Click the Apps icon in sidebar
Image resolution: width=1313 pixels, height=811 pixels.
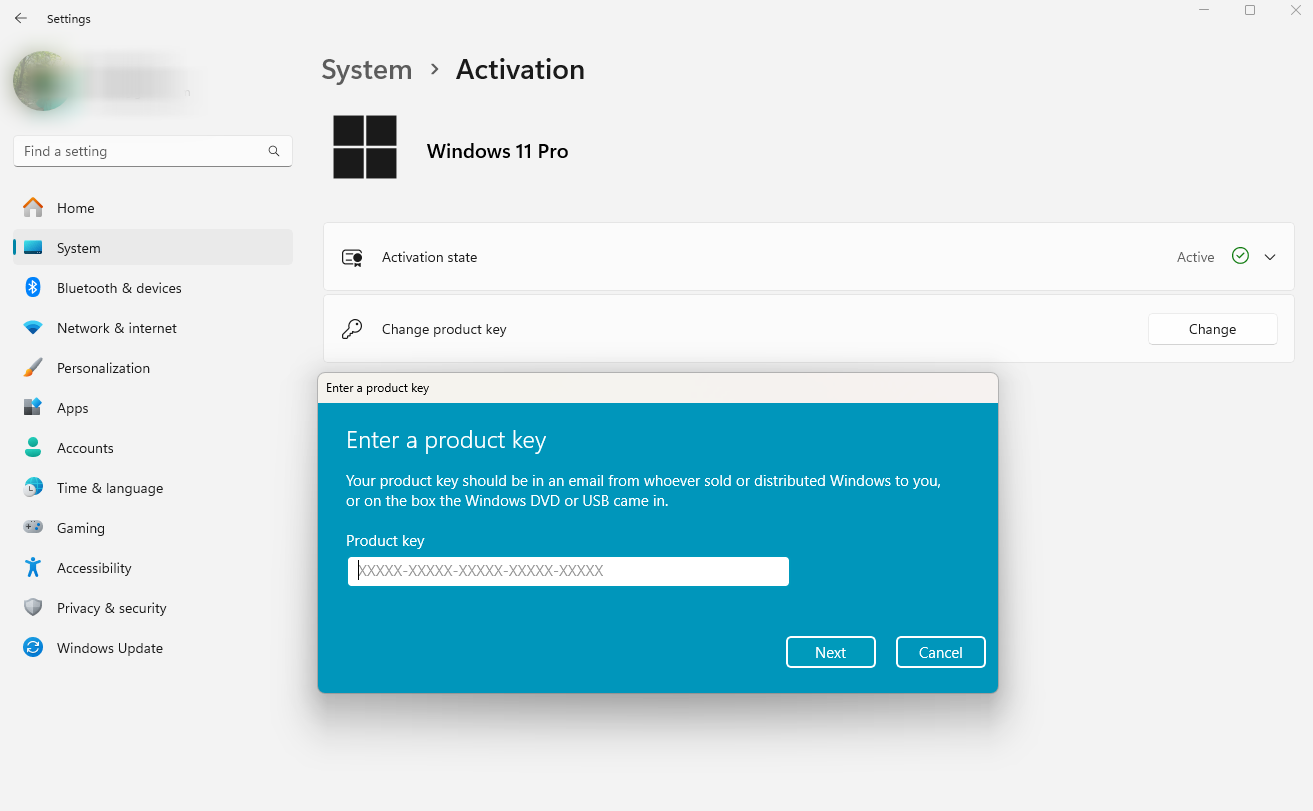coord(33,408)
